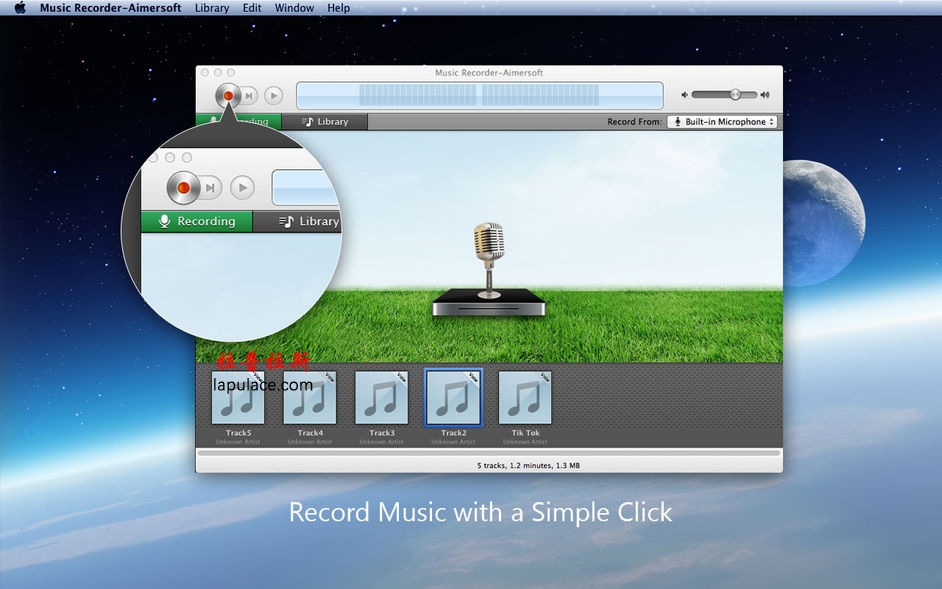Open the Edit menu
The height and width of the screenshot is (589, 942).
tap(252, 8)
